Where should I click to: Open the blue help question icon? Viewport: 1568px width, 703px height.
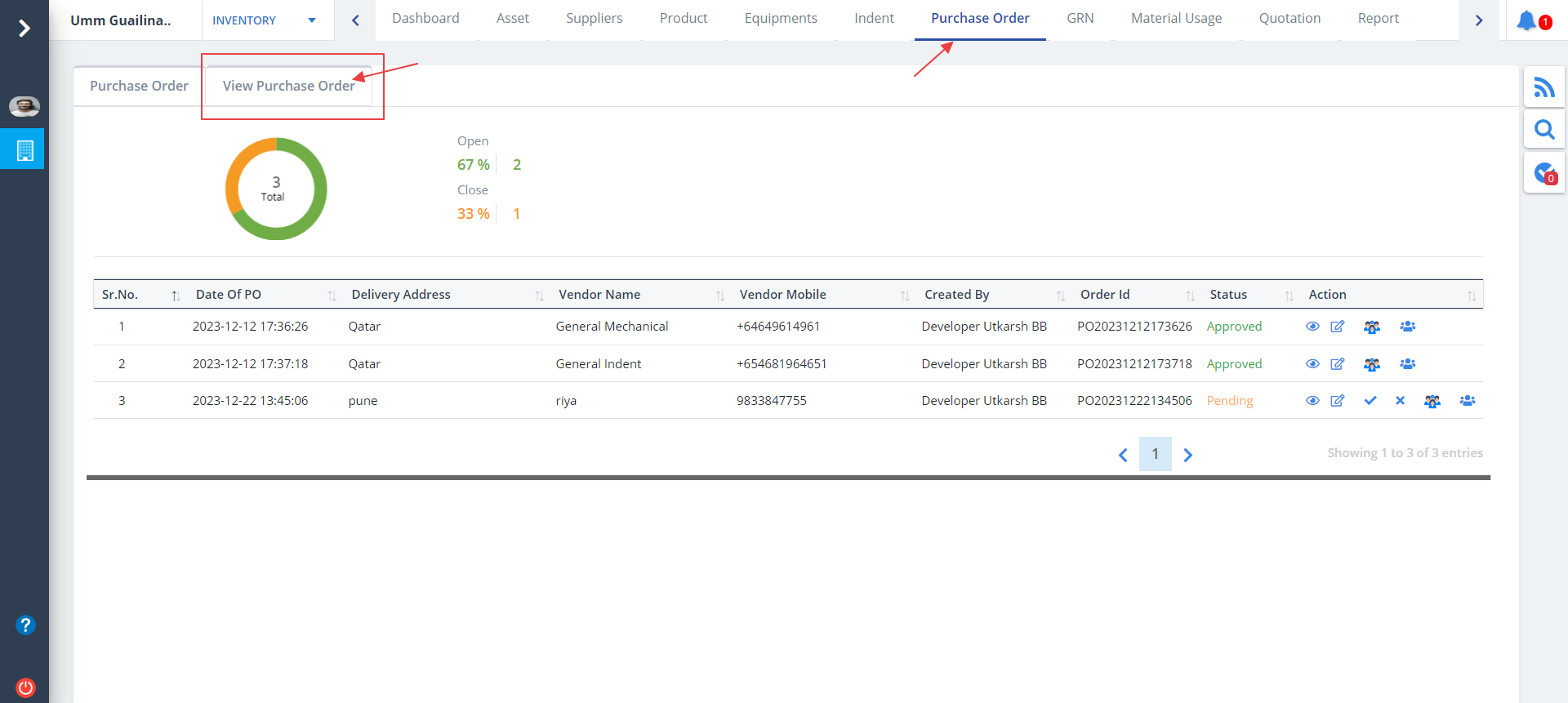coord(25,625)
